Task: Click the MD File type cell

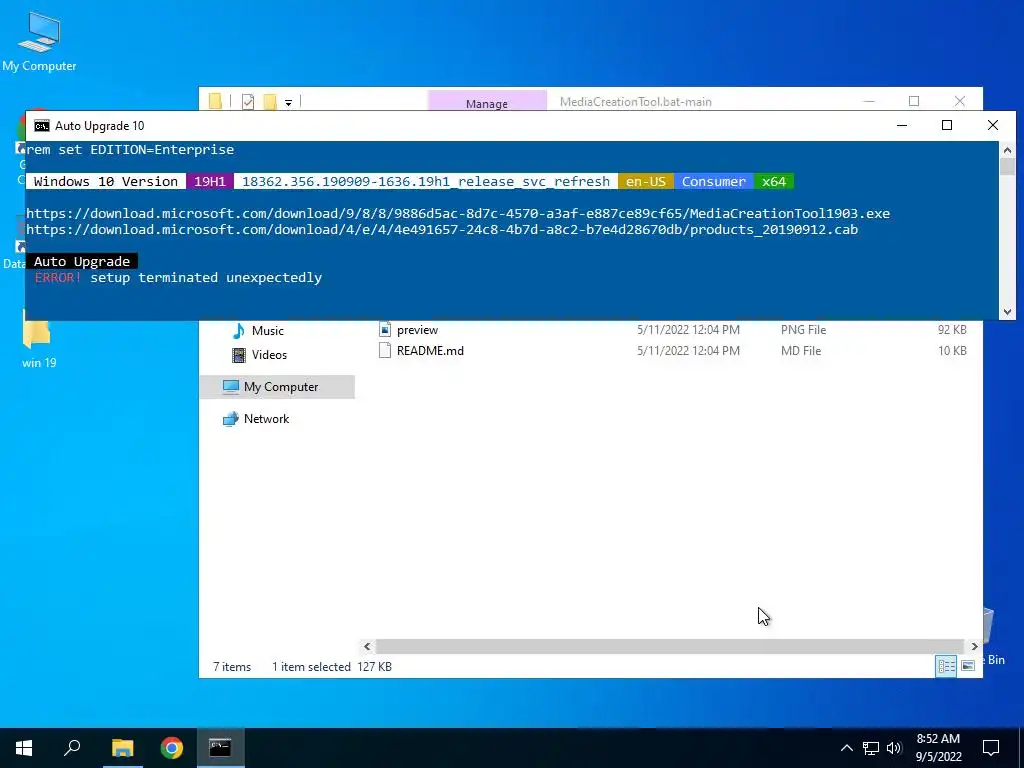Action: tap(801, 351)
